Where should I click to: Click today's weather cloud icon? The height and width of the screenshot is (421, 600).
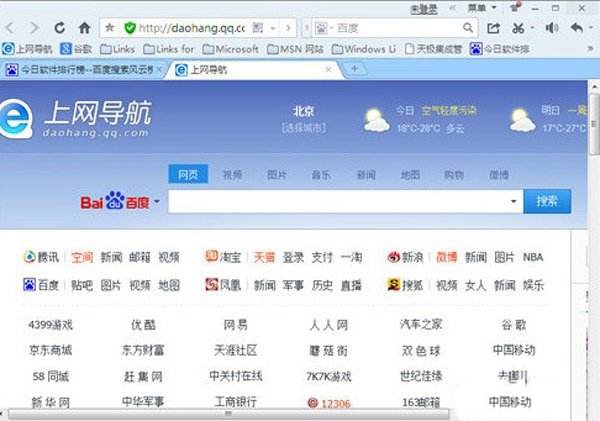pos(376,120)
